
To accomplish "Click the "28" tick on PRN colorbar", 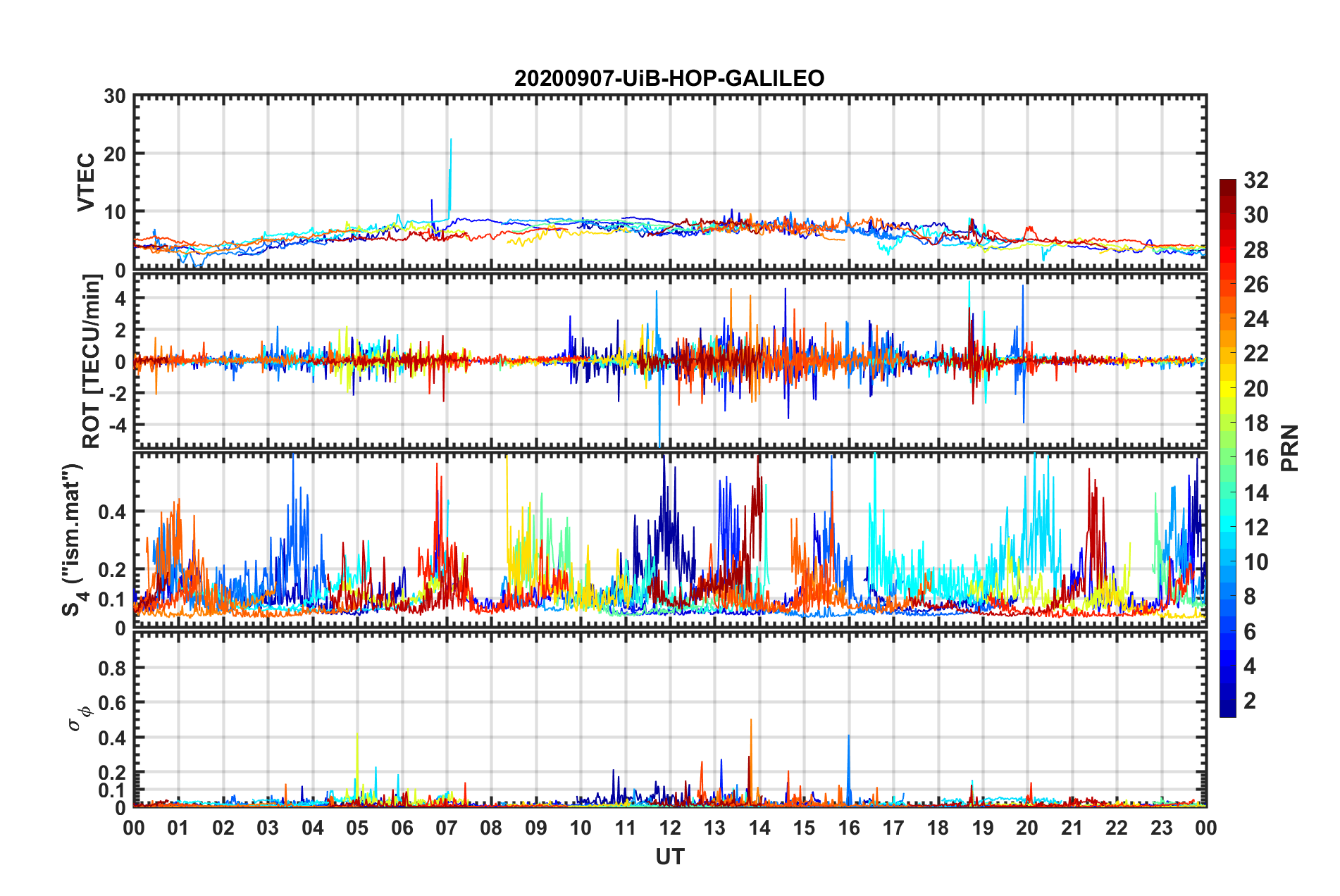I will pos(1255,250).
